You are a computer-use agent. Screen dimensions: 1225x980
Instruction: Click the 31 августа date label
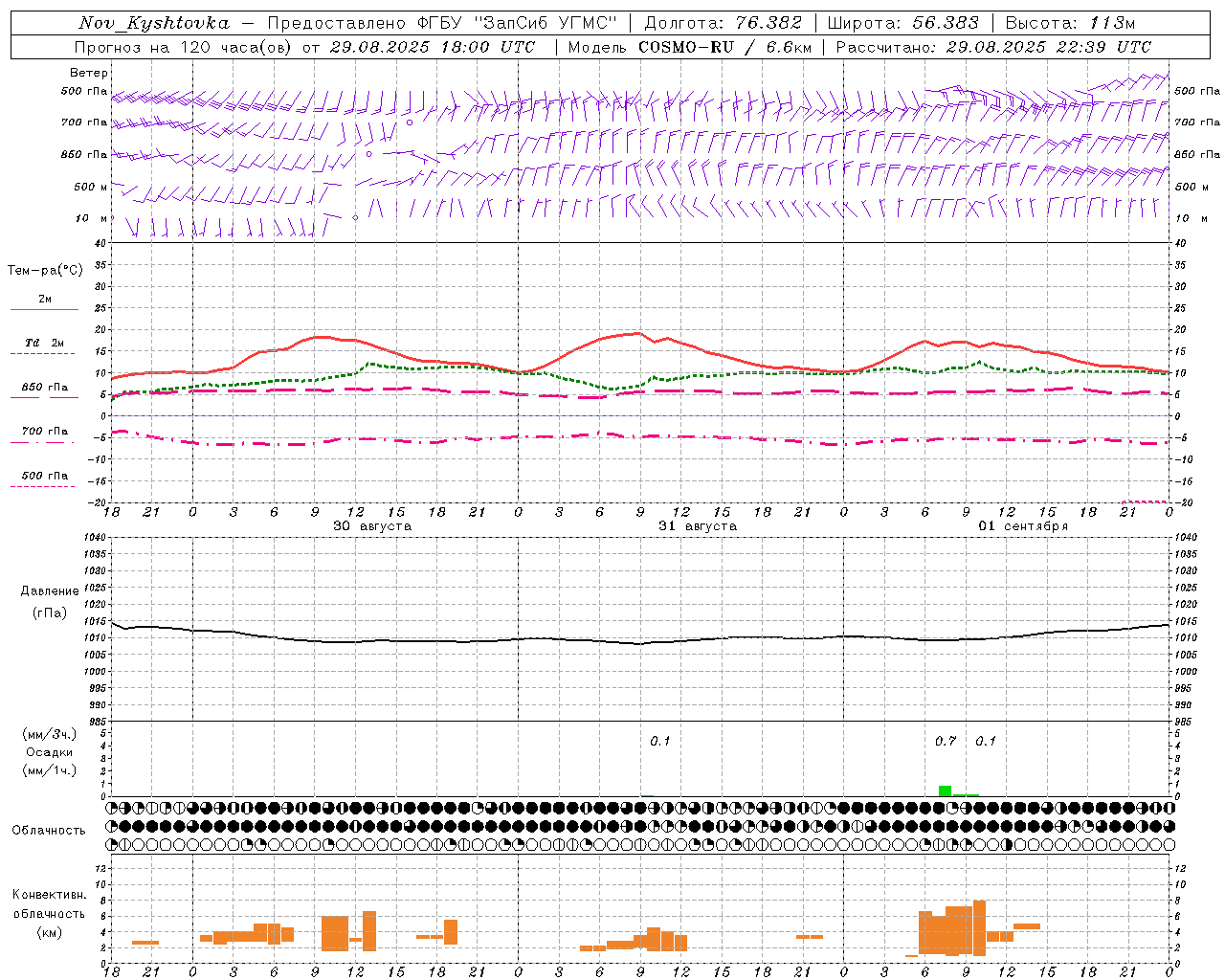[698, 526]
